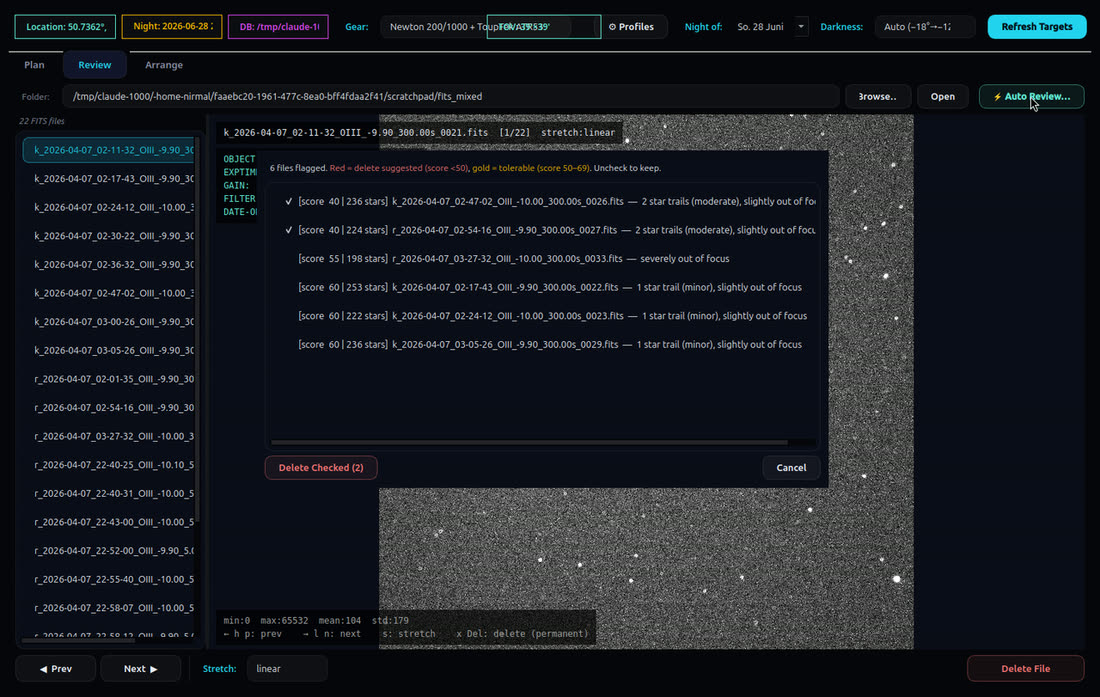Click the flagged list horizontal scrollbar
The height and width of the screenshot is (697, 1100).
click(x=529, y=442)
